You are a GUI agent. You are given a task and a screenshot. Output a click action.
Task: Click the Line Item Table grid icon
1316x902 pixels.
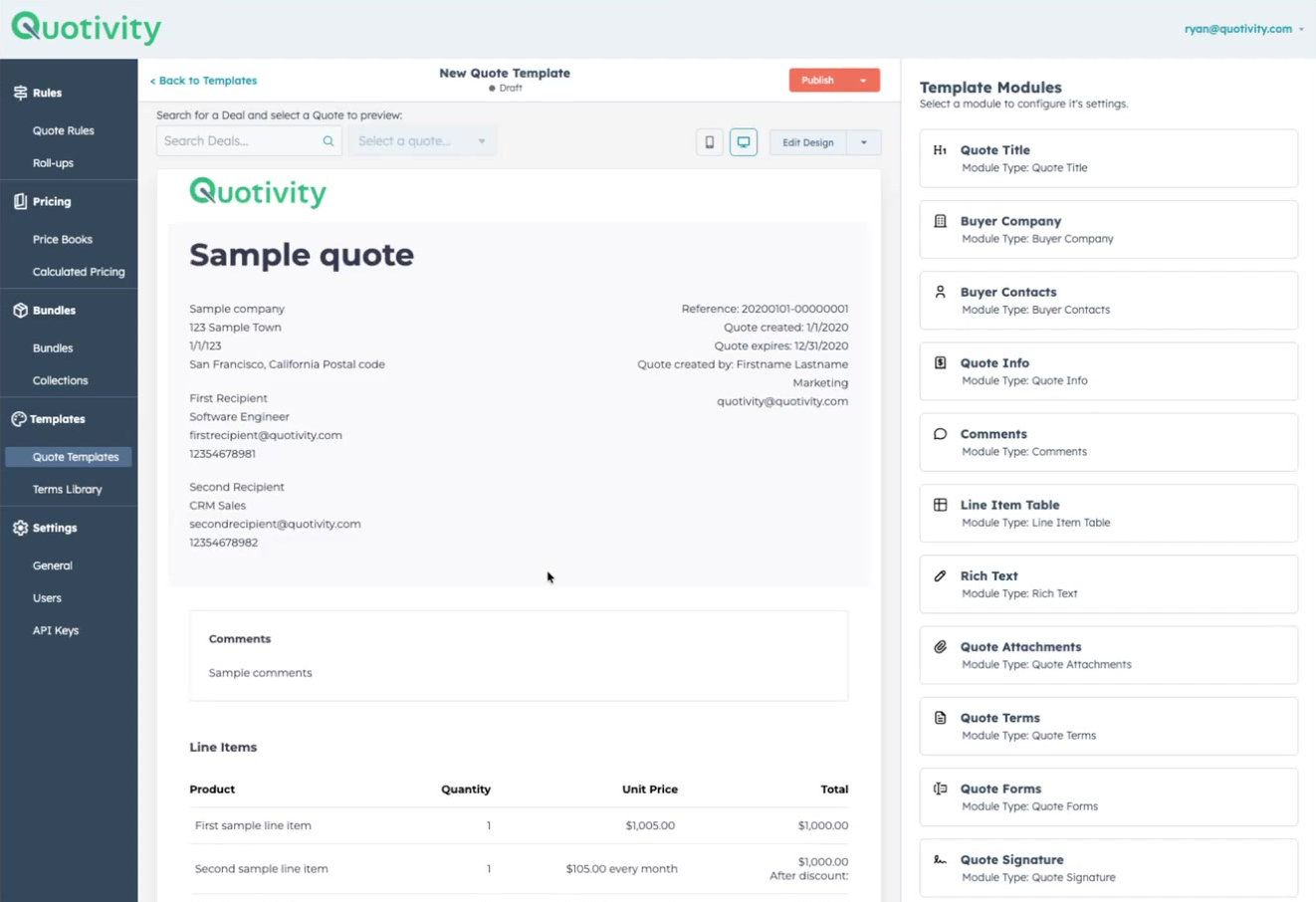click(x=940, y=505)
